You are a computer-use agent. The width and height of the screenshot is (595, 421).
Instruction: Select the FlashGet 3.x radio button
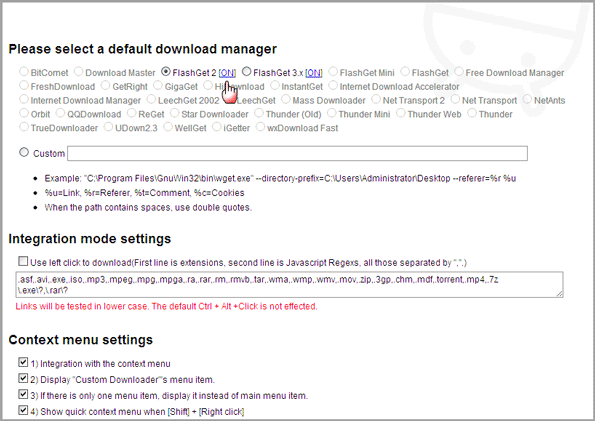(x=247, y=71)
